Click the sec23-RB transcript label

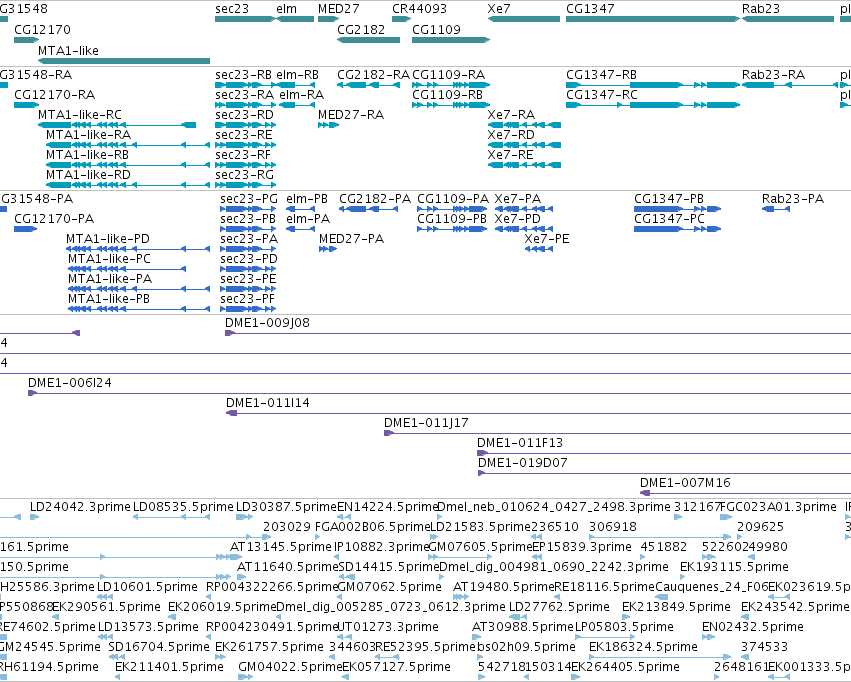[x=243, y=74]
